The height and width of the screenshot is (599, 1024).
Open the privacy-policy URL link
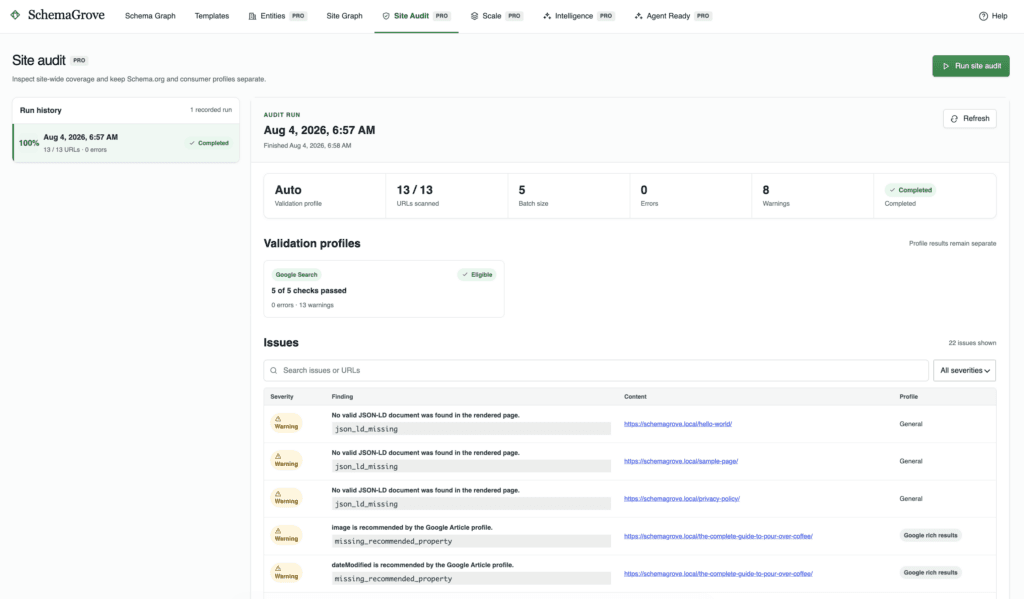(x=682, y=498)
